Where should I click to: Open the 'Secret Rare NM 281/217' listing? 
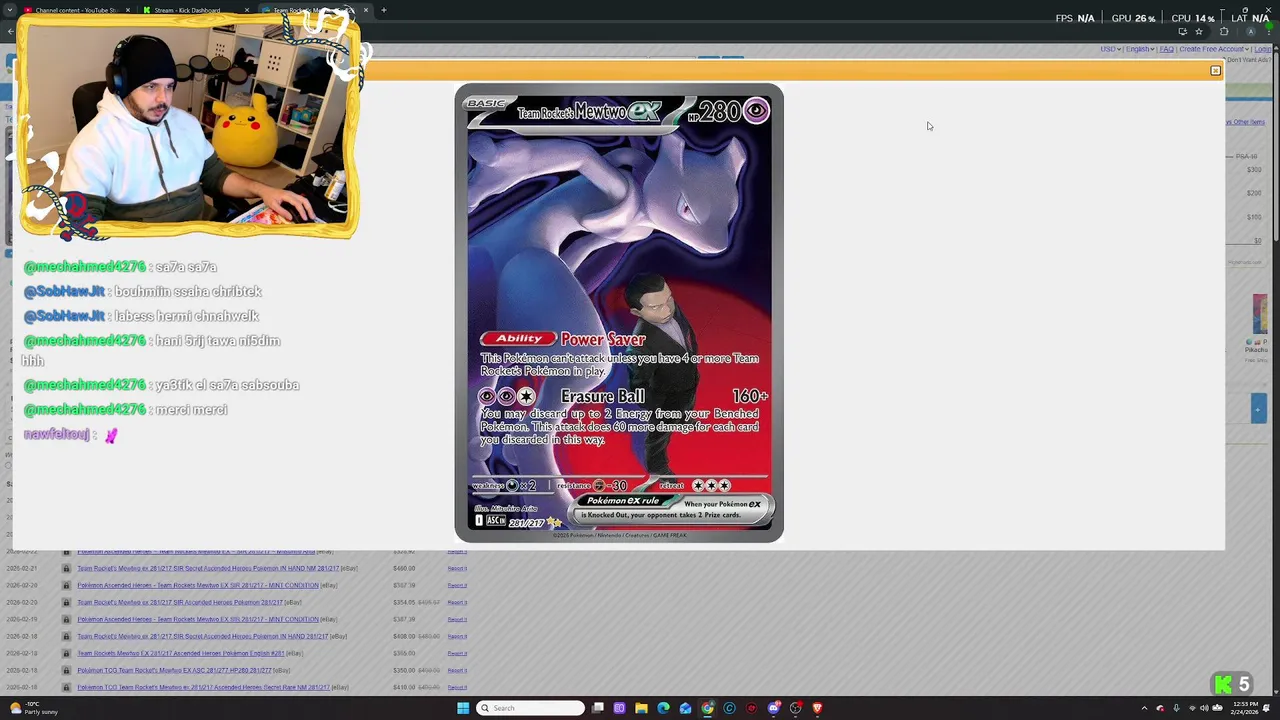coord(204,687)
